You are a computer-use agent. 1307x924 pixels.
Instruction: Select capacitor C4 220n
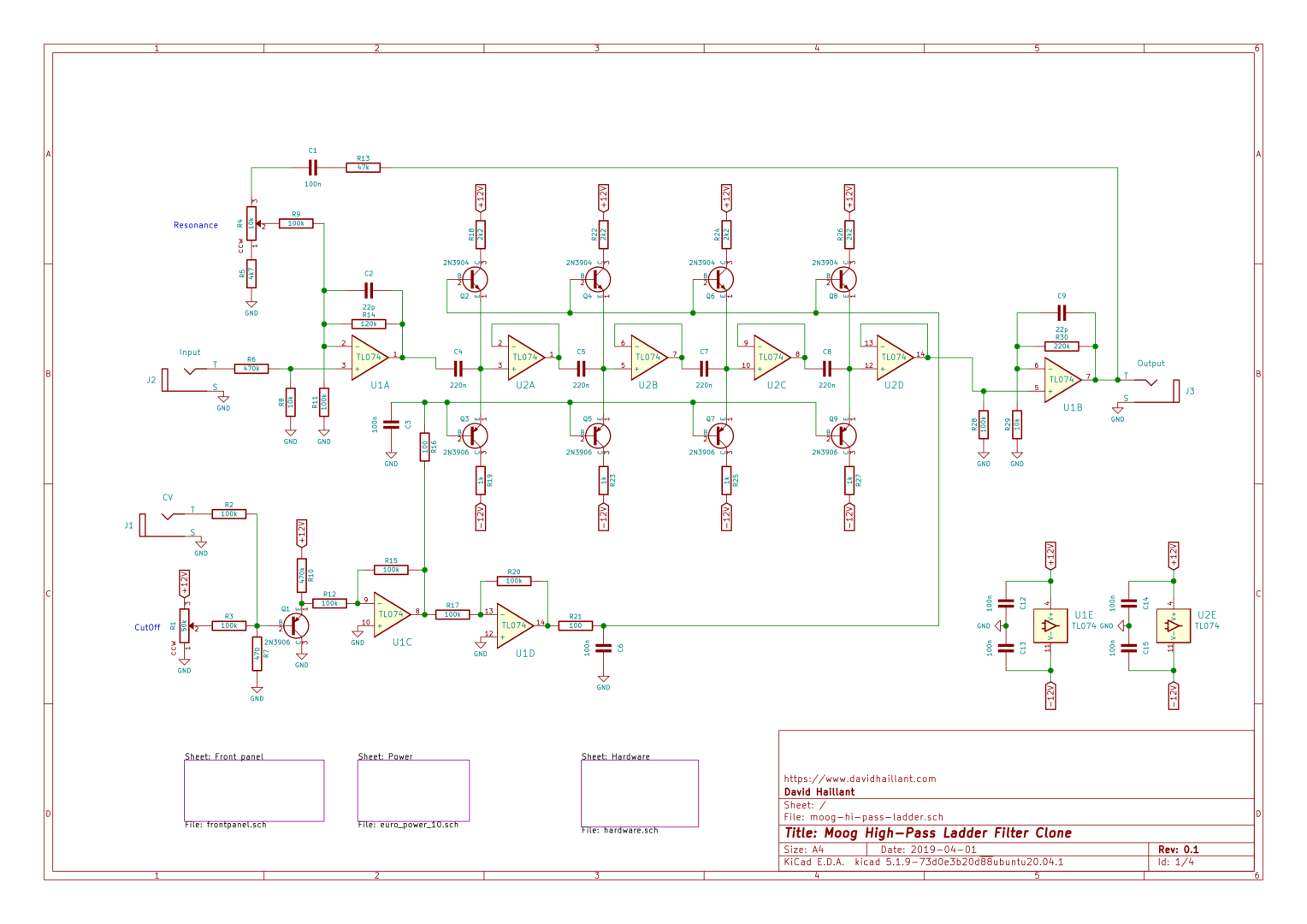tap(458, 369)
